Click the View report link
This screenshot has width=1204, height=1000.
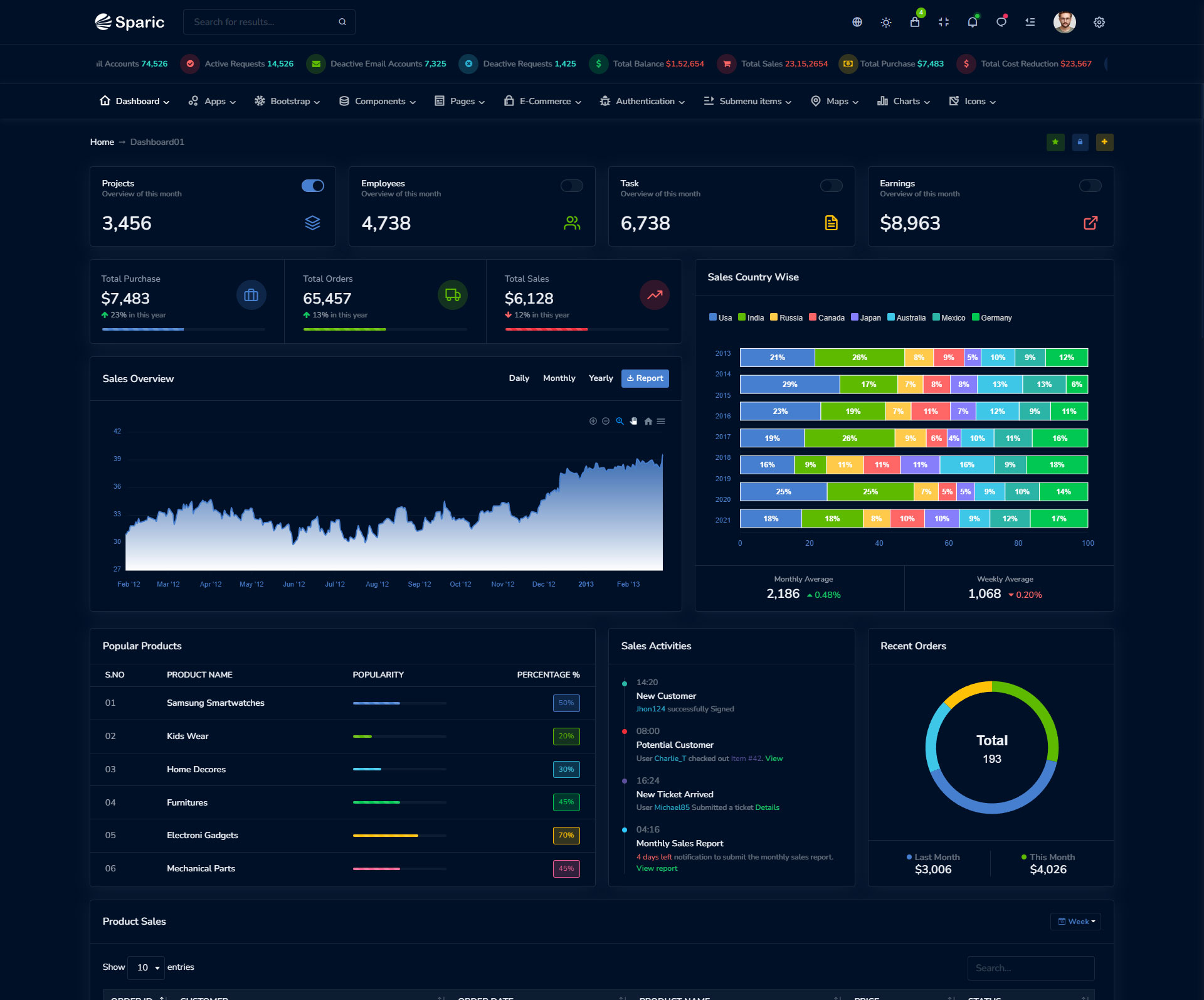657,868
